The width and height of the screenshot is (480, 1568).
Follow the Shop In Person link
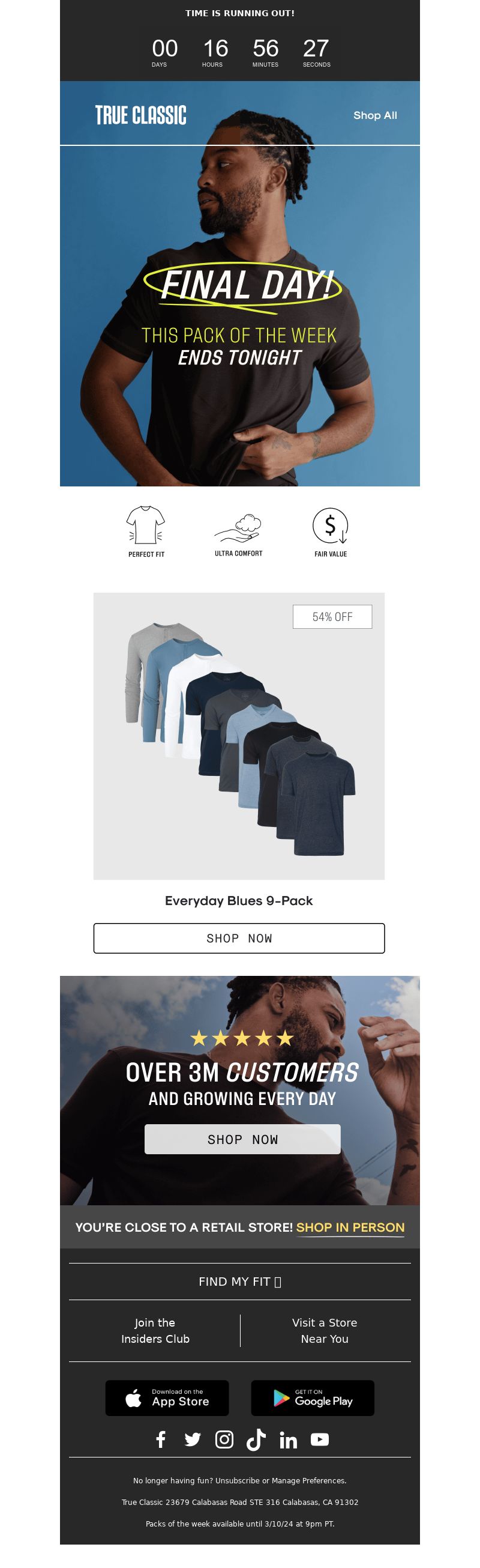(350, 1227)
